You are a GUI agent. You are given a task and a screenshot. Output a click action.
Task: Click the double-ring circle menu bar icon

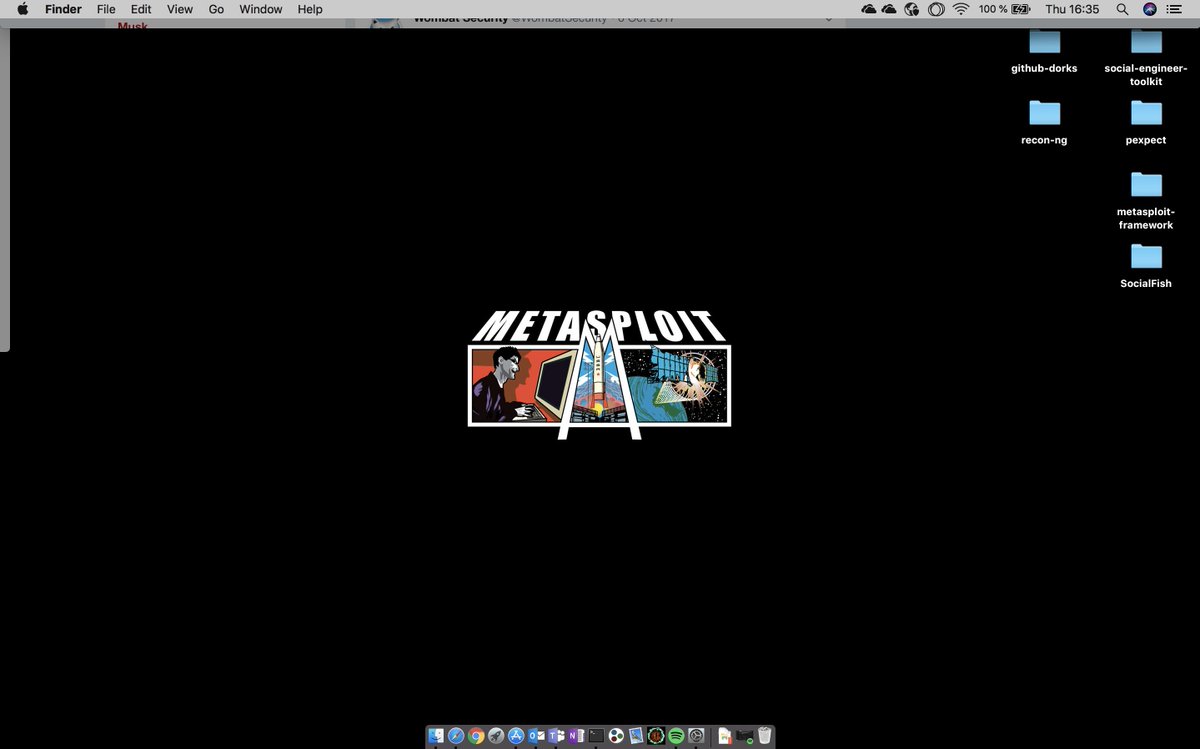[936, 9]
